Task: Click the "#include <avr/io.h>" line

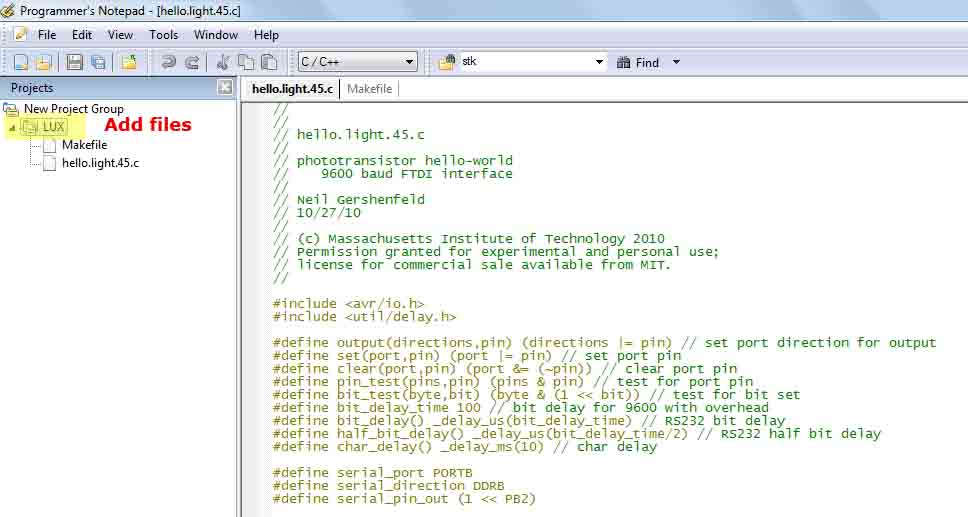Action: coord(349,303)
